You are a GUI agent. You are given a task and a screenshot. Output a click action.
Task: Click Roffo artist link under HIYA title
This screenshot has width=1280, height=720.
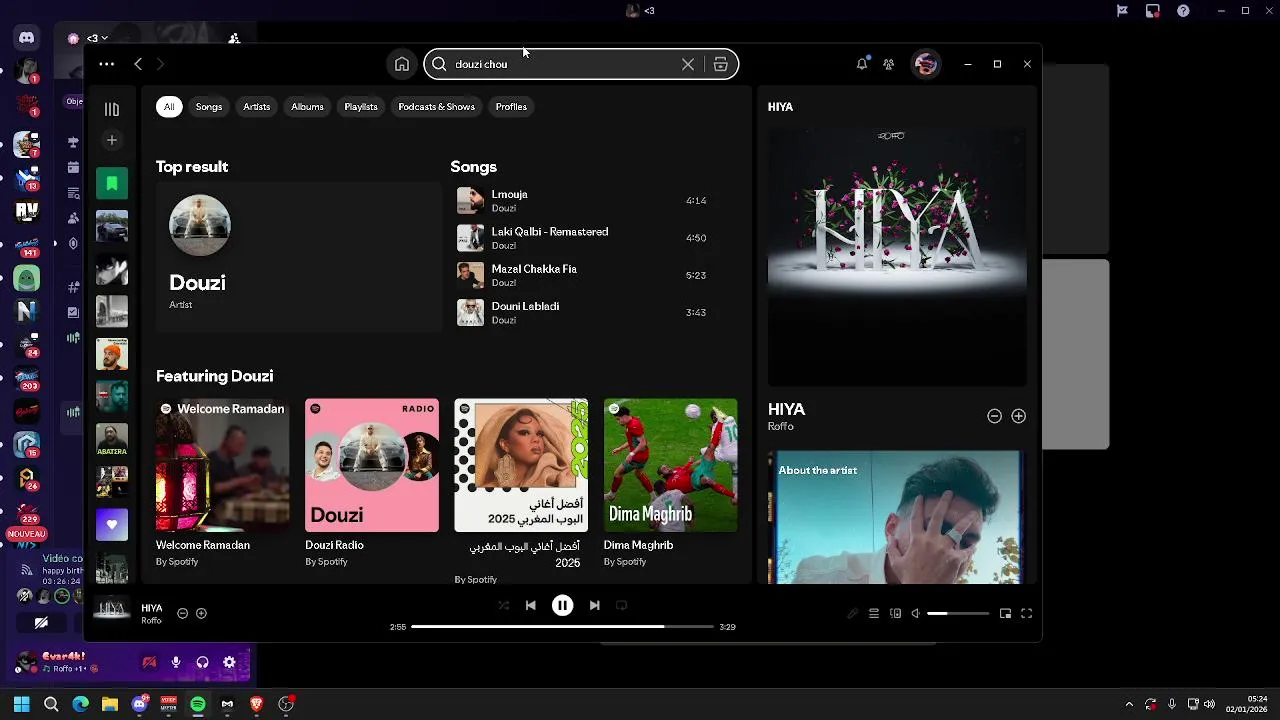coord(781,427)
